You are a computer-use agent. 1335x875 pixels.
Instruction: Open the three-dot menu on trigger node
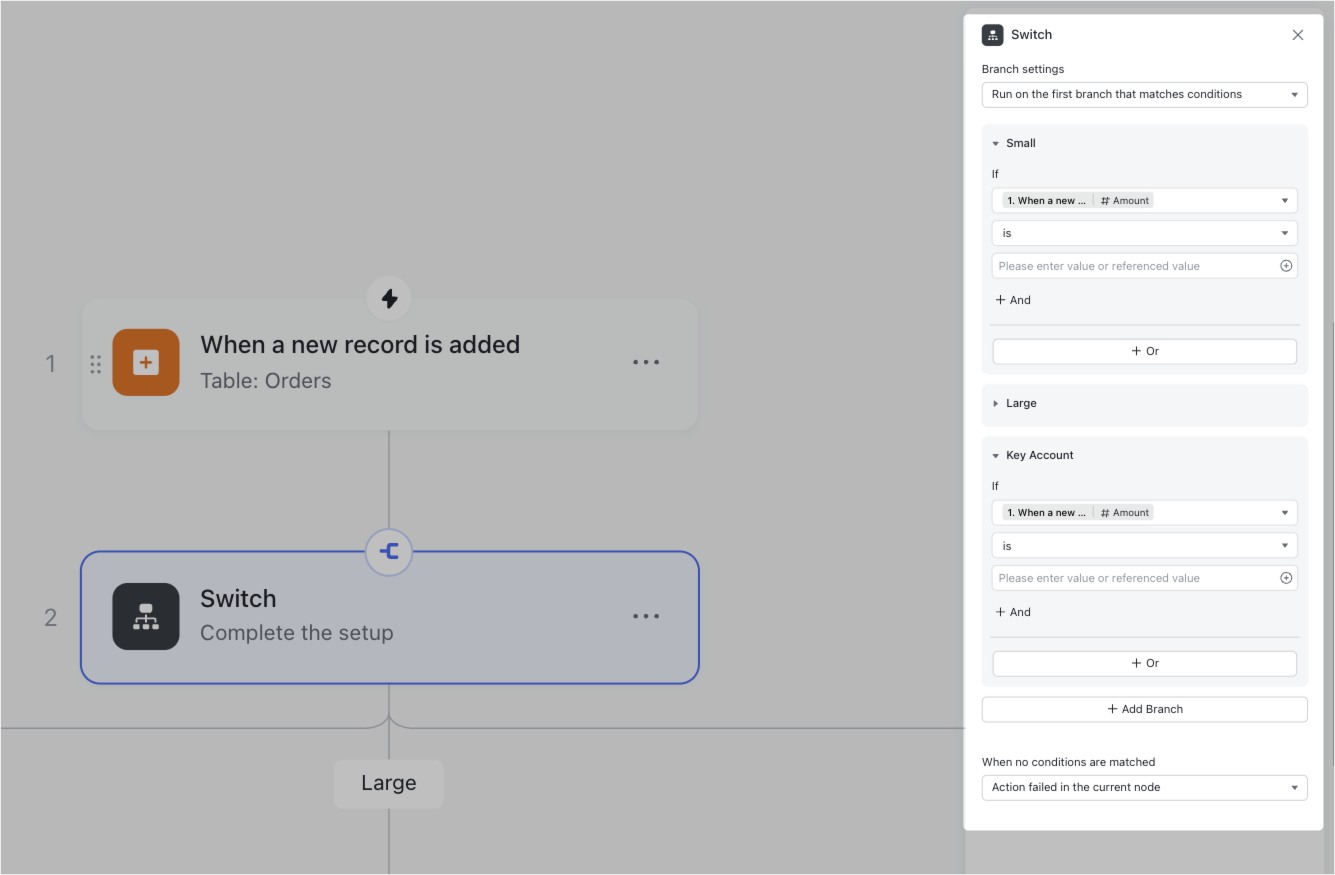[646, 362]
